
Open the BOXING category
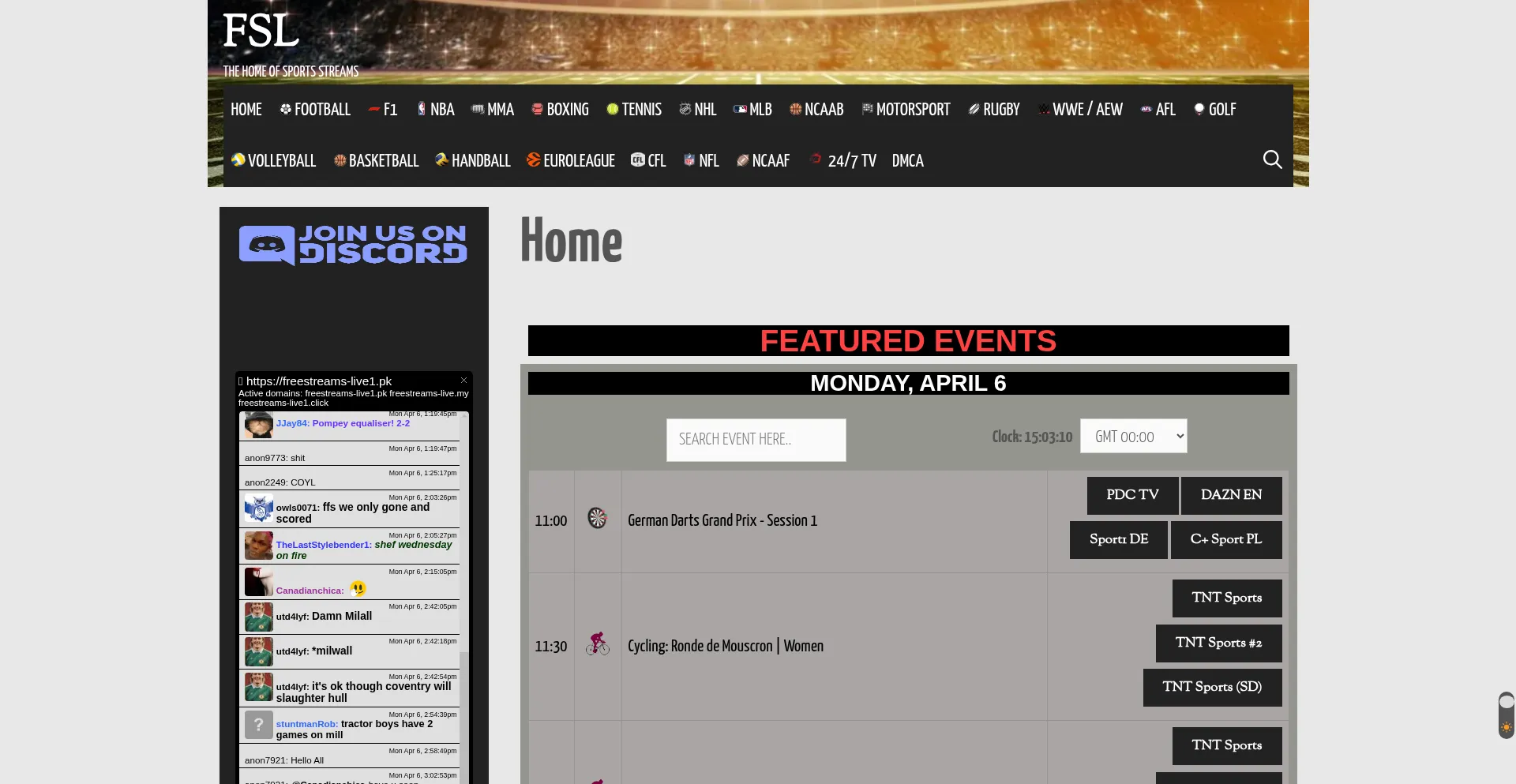pyautogui.click(x=560, y=110)
